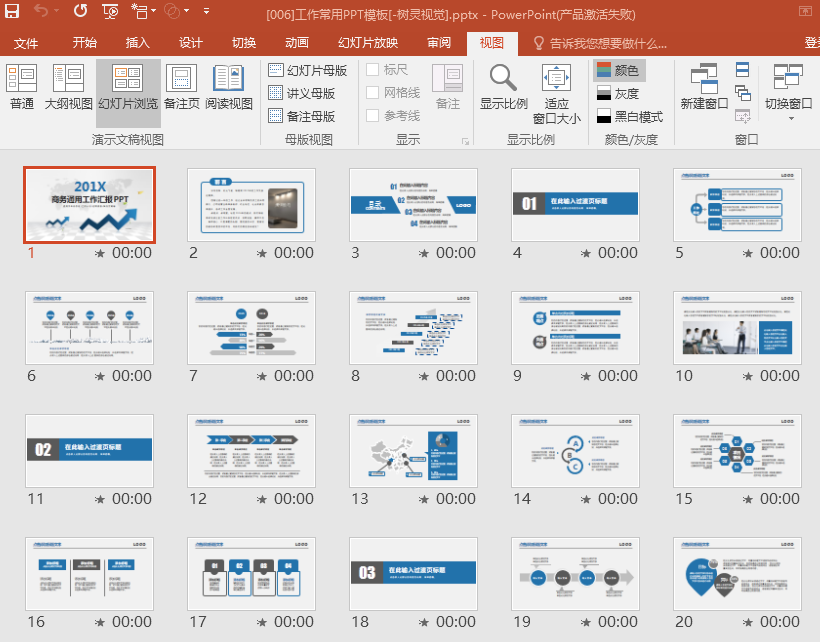Select Black and White mode (黑白模式)
This screenshot has width=820, height=642.
[630, 116]
